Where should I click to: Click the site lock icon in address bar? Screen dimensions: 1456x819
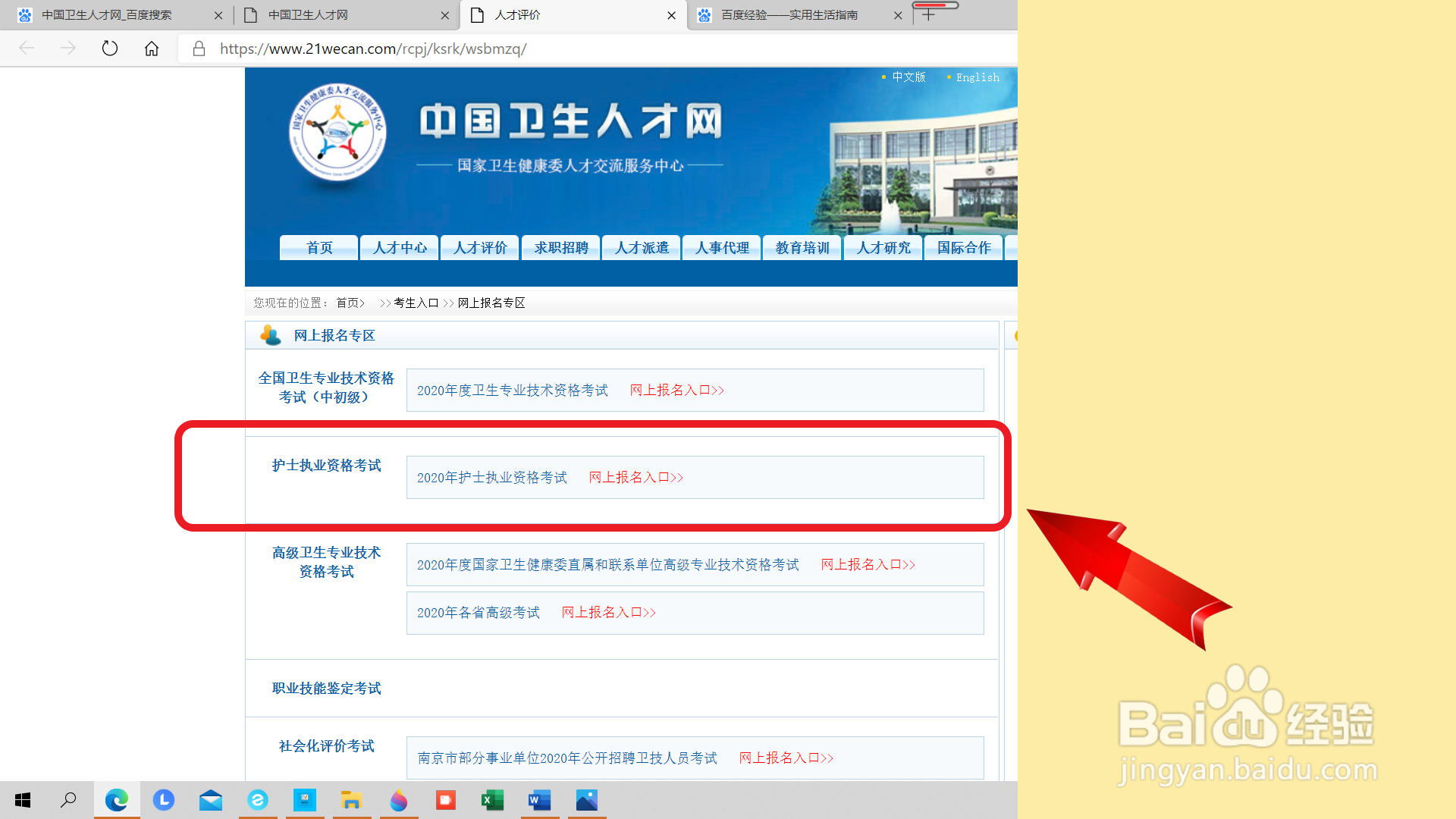click(199, 49)
